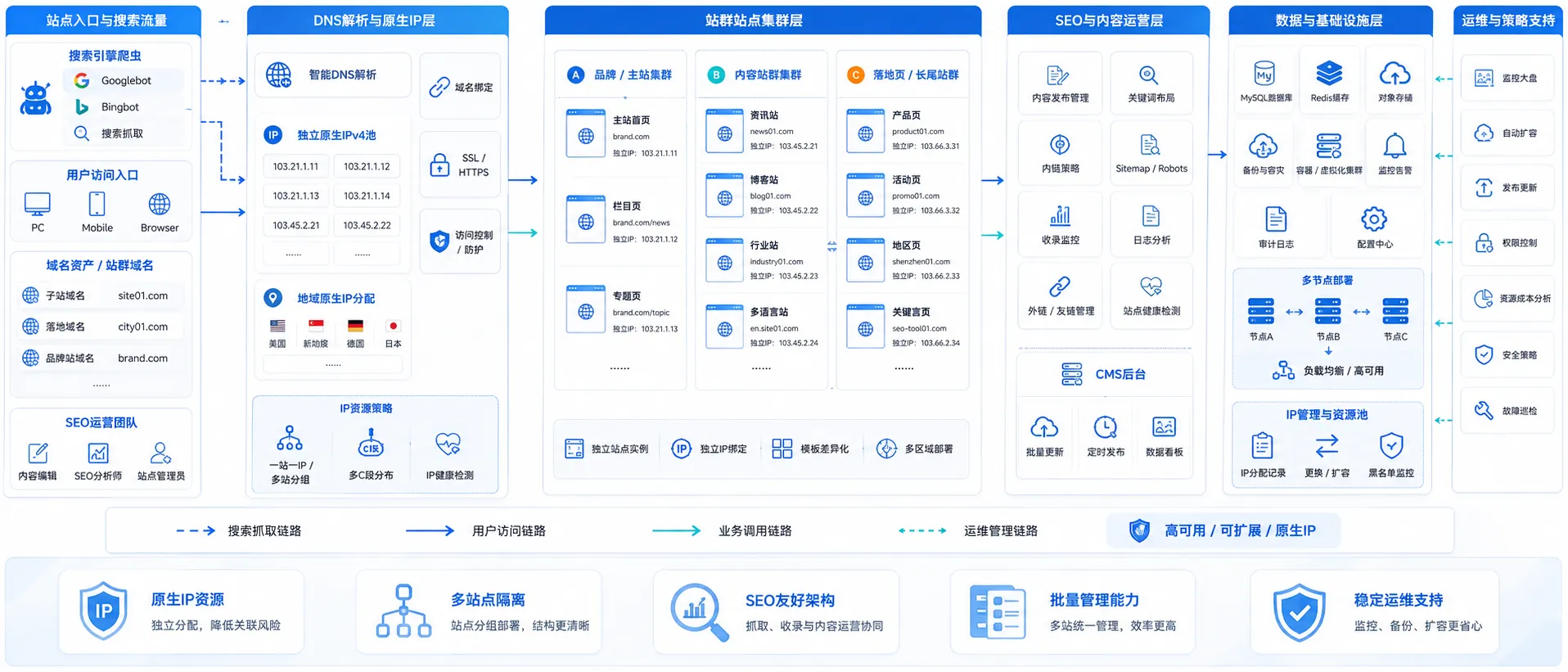Select 节点B server icon
Viewport: 1568px width, 672px height.
1327,311
